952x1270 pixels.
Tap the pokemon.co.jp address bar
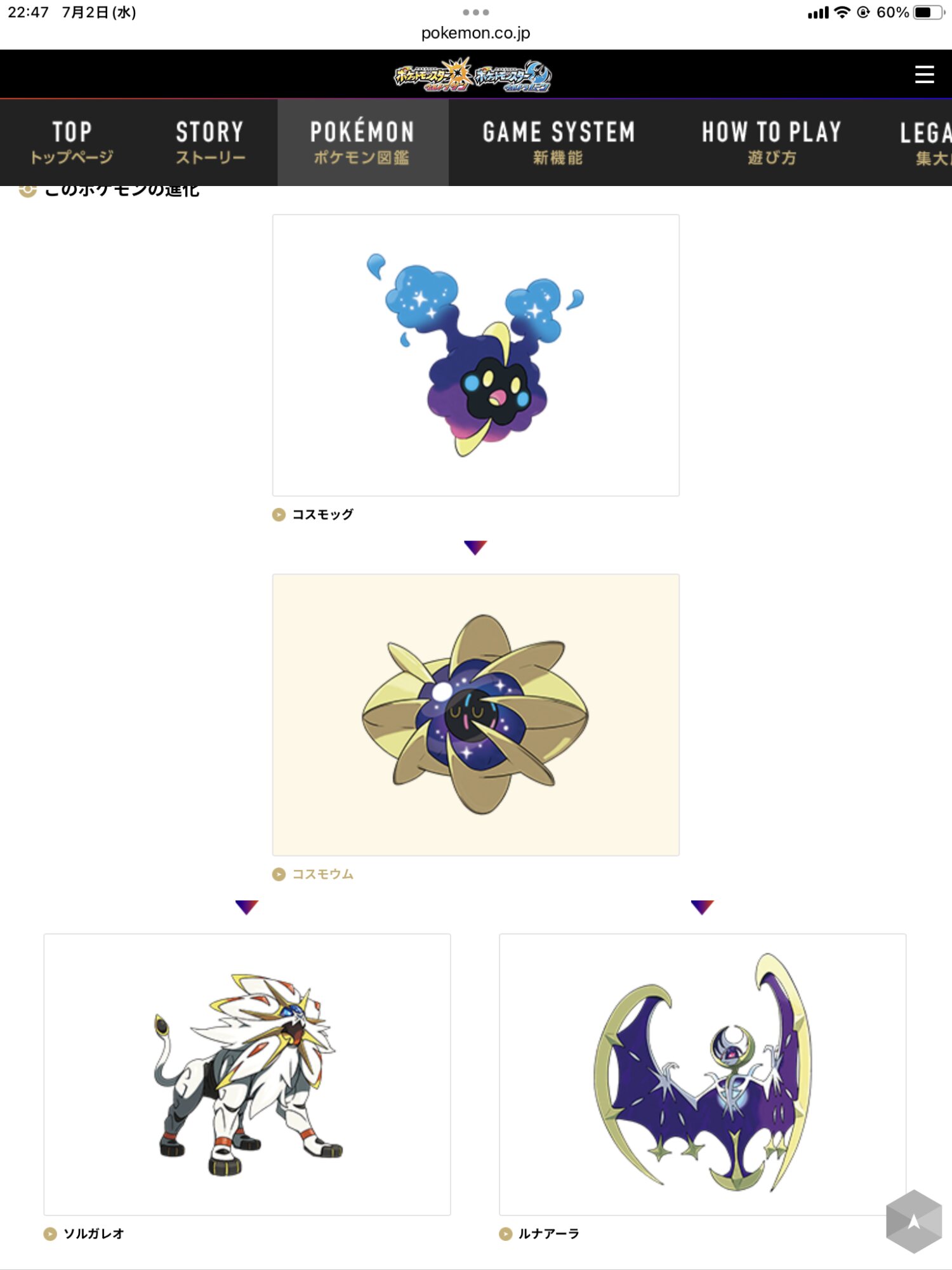tap(476, 33)
